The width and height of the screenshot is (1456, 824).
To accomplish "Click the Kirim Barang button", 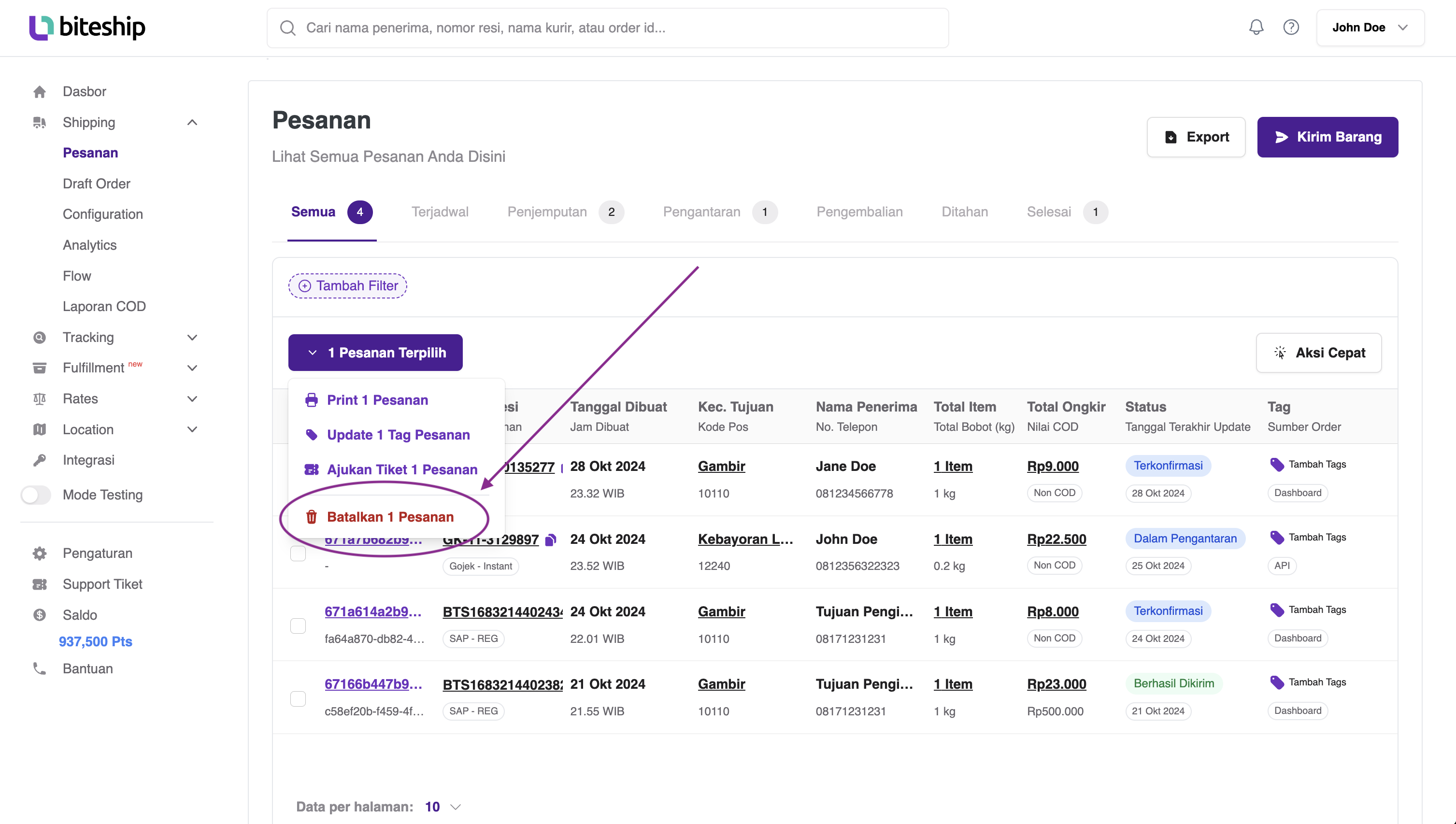I will point(1328,137).
